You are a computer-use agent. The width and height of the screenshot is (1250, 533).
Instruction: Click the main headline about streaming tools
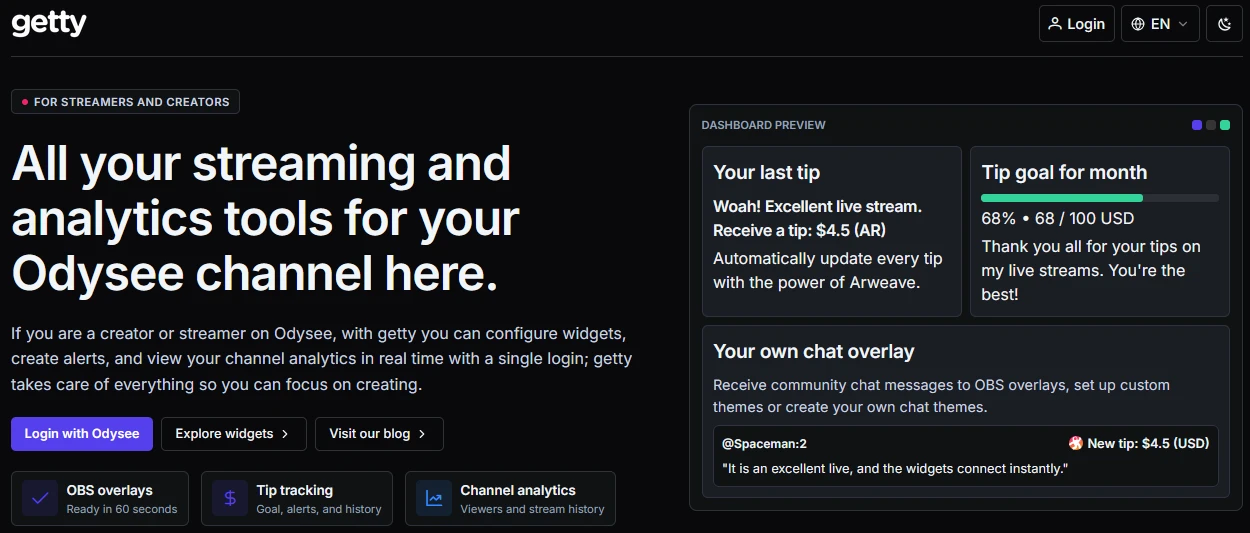coord(265,219)
